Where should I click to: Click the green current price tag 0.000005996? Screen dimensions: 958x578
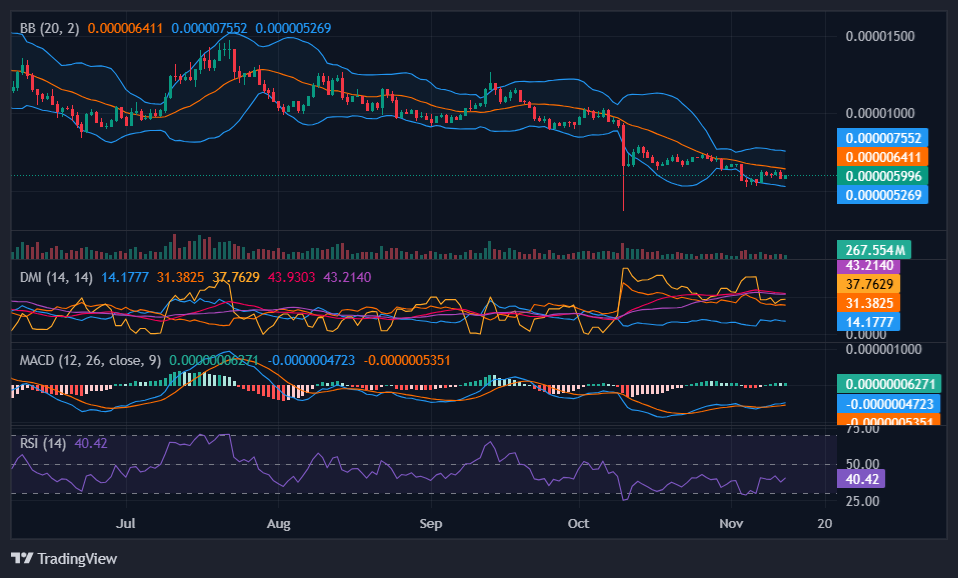(882, 176)
